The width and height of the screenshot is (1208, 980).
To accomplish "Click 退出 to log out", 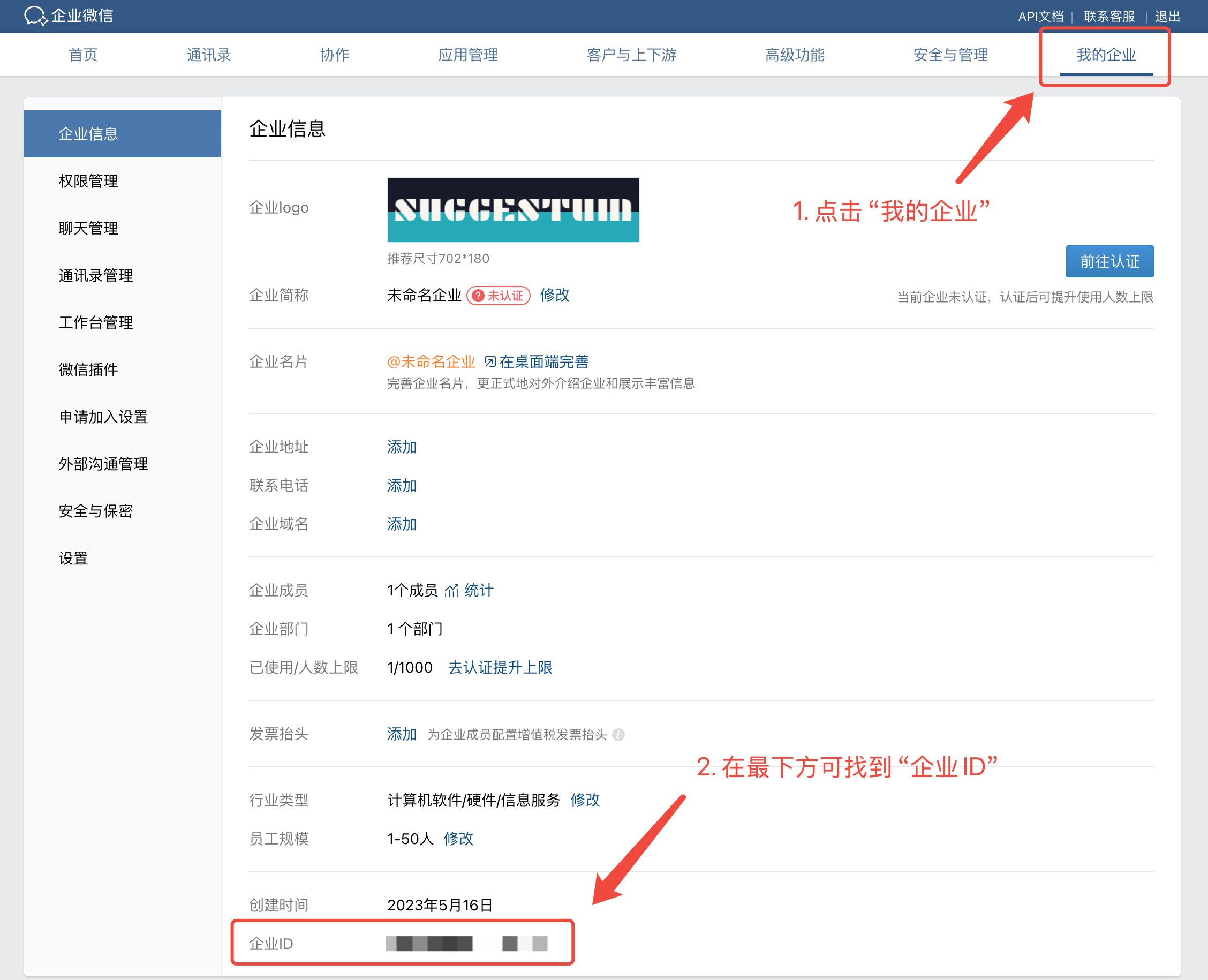I will 1167,17.
